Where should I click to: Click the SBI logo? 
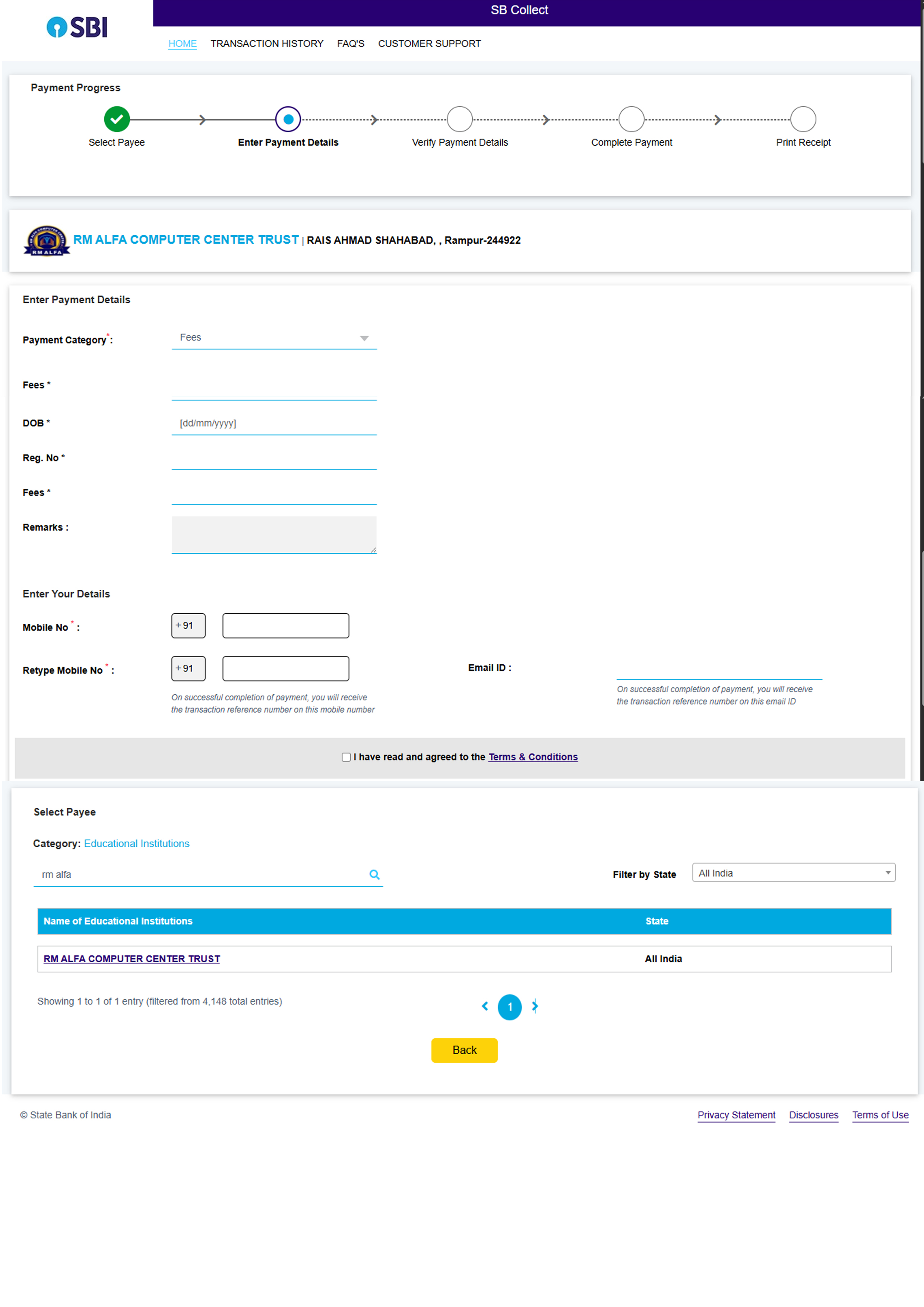(x=77, y=27)
